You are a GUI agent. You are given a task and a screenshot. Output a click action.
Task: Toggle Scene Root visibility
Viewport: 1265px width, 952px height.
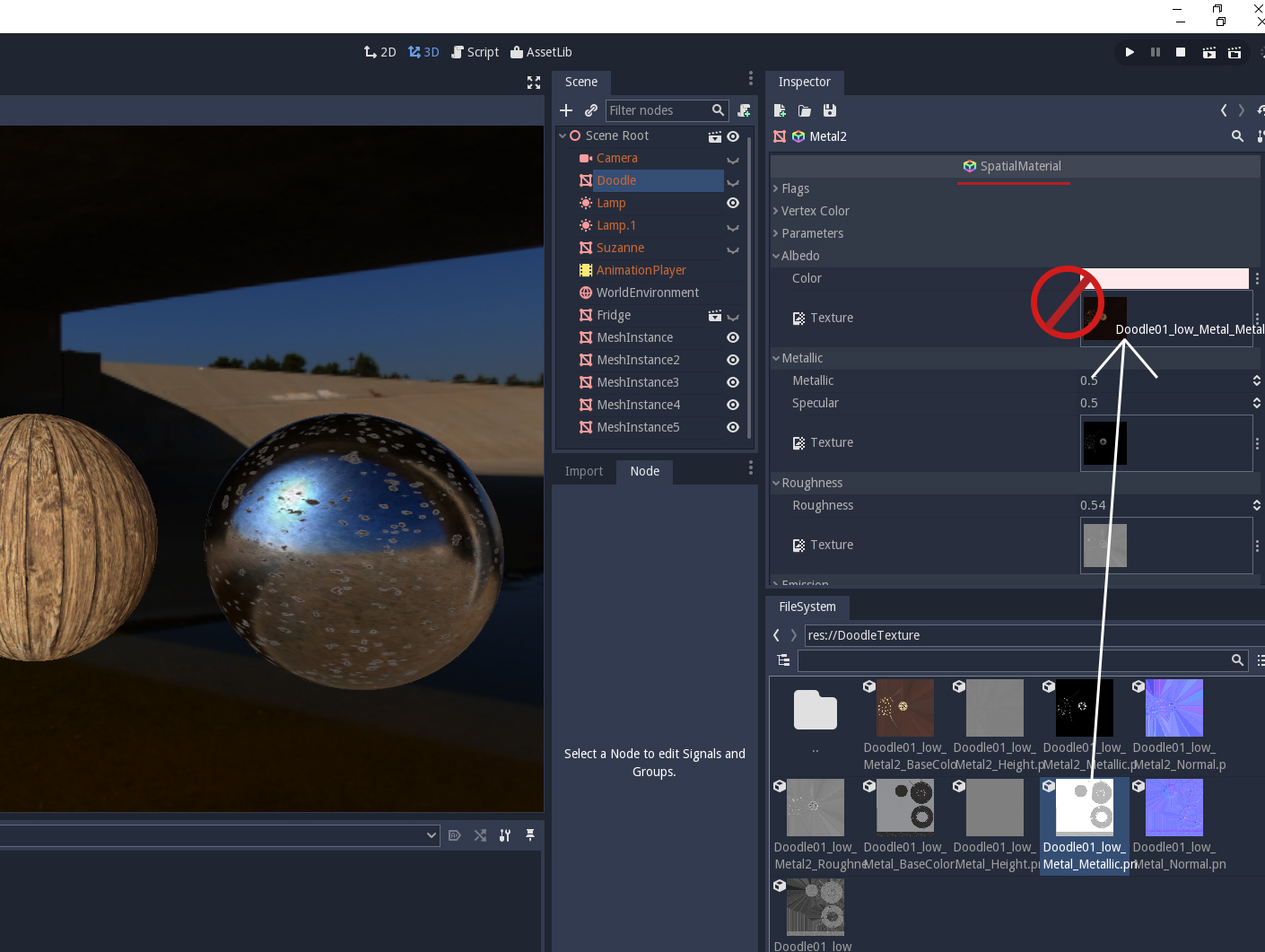click(x=733, y=135)
